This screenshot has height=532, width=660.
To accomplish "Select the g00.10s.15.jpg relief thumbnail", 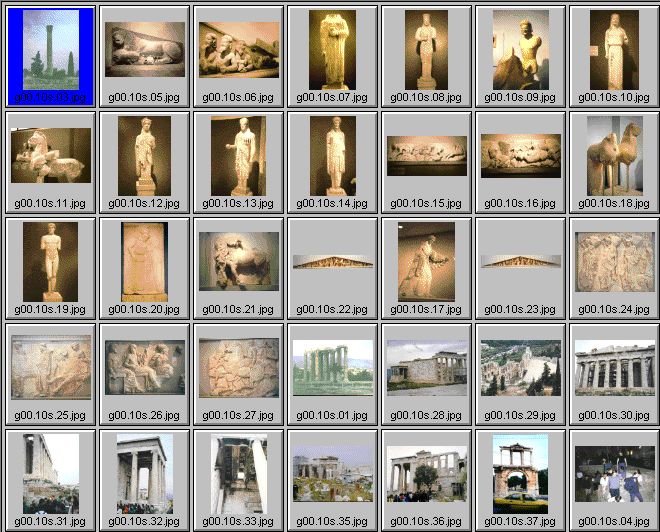I will pos(426,156).
